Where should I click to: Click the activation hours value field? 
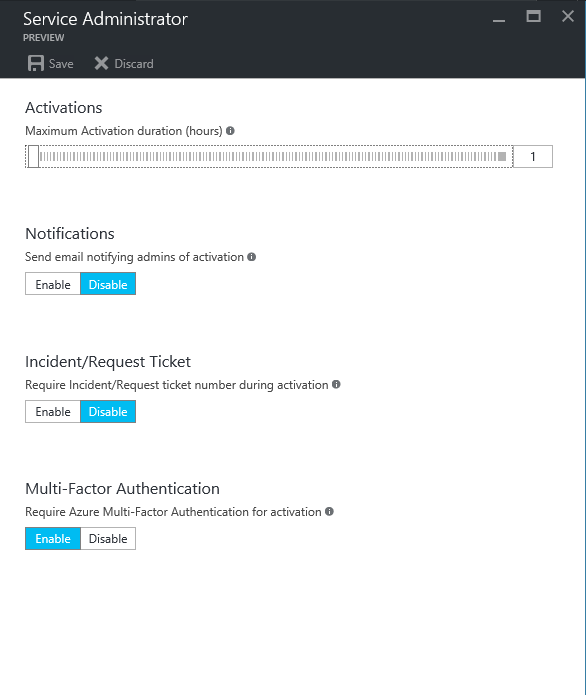(x=533, y=156)
